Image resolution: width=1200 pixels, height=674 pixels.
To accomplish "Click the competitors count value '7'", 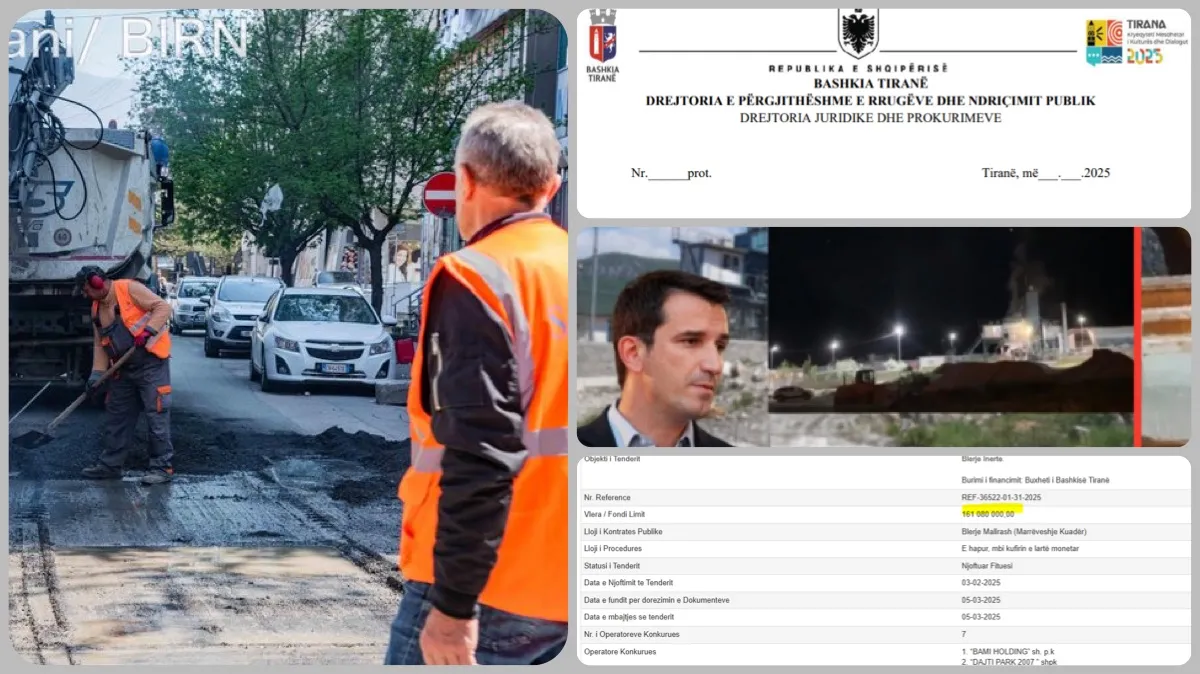I will coord(964,634).
